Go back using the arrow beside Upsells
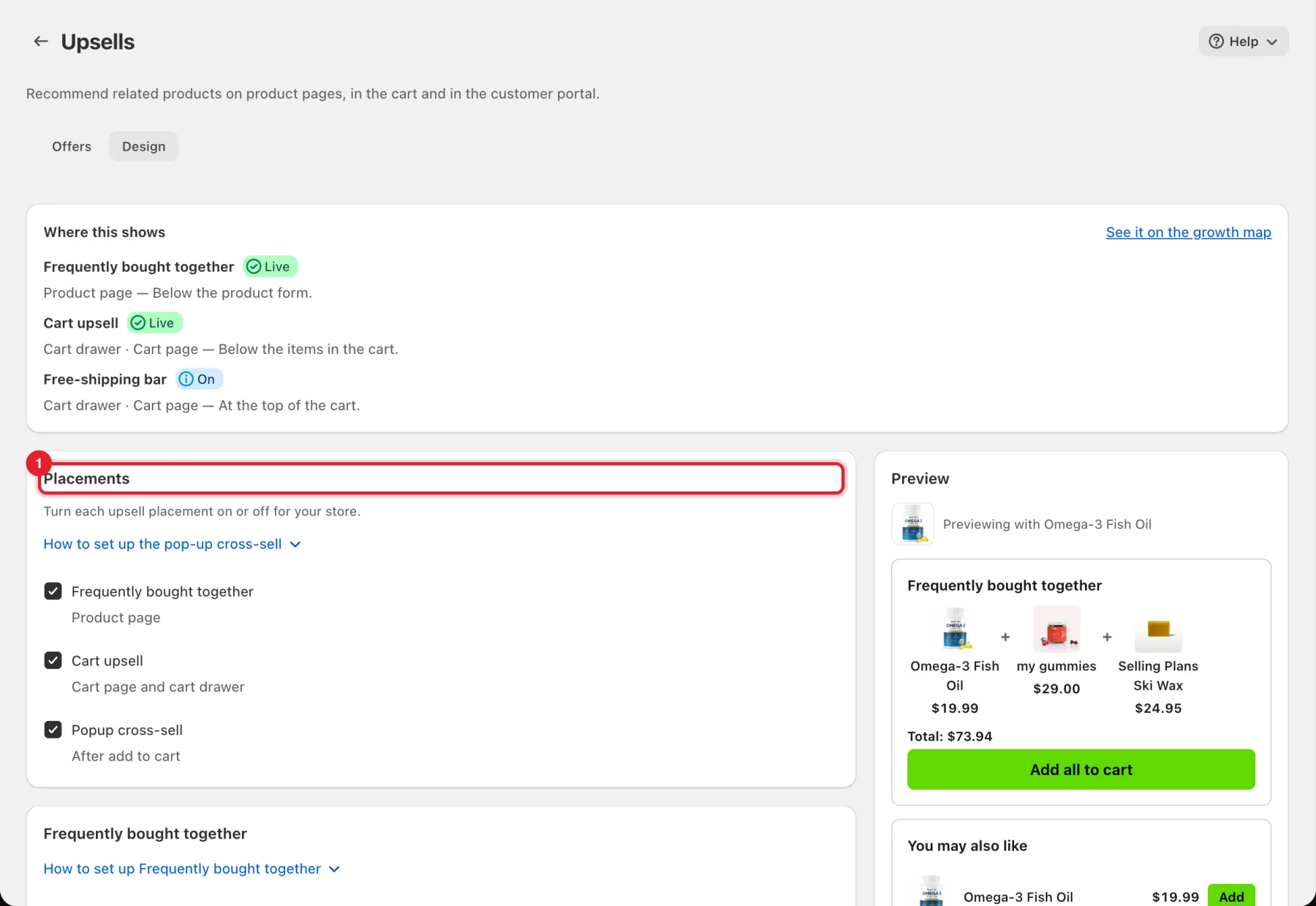The width and height of the screenshot is (1316, 906). click(41, 42)
